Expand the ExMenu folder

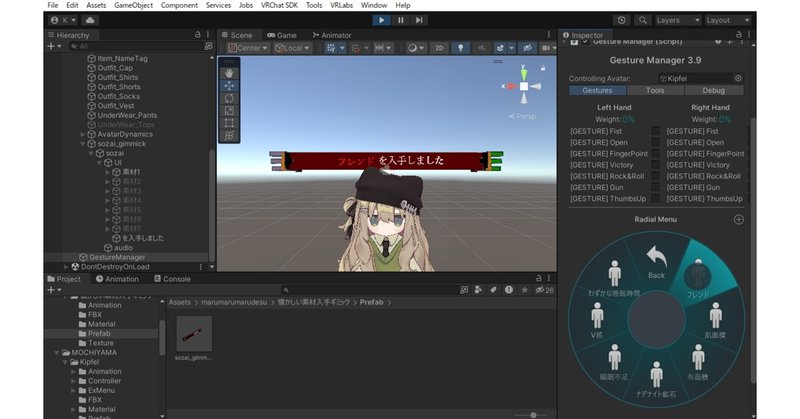click(73, 390)
